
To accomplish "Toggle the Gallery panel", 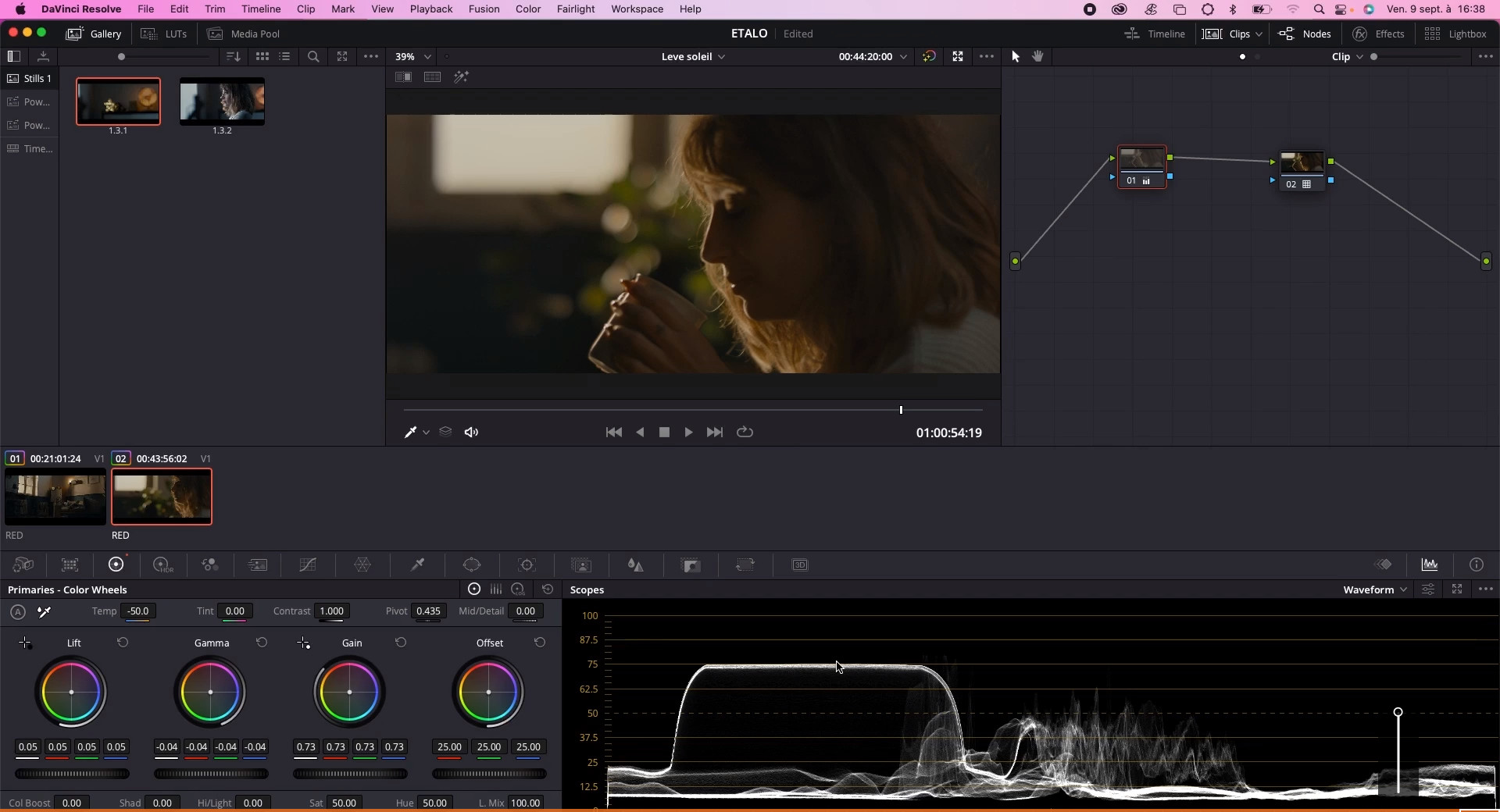I will click(95, 34).
